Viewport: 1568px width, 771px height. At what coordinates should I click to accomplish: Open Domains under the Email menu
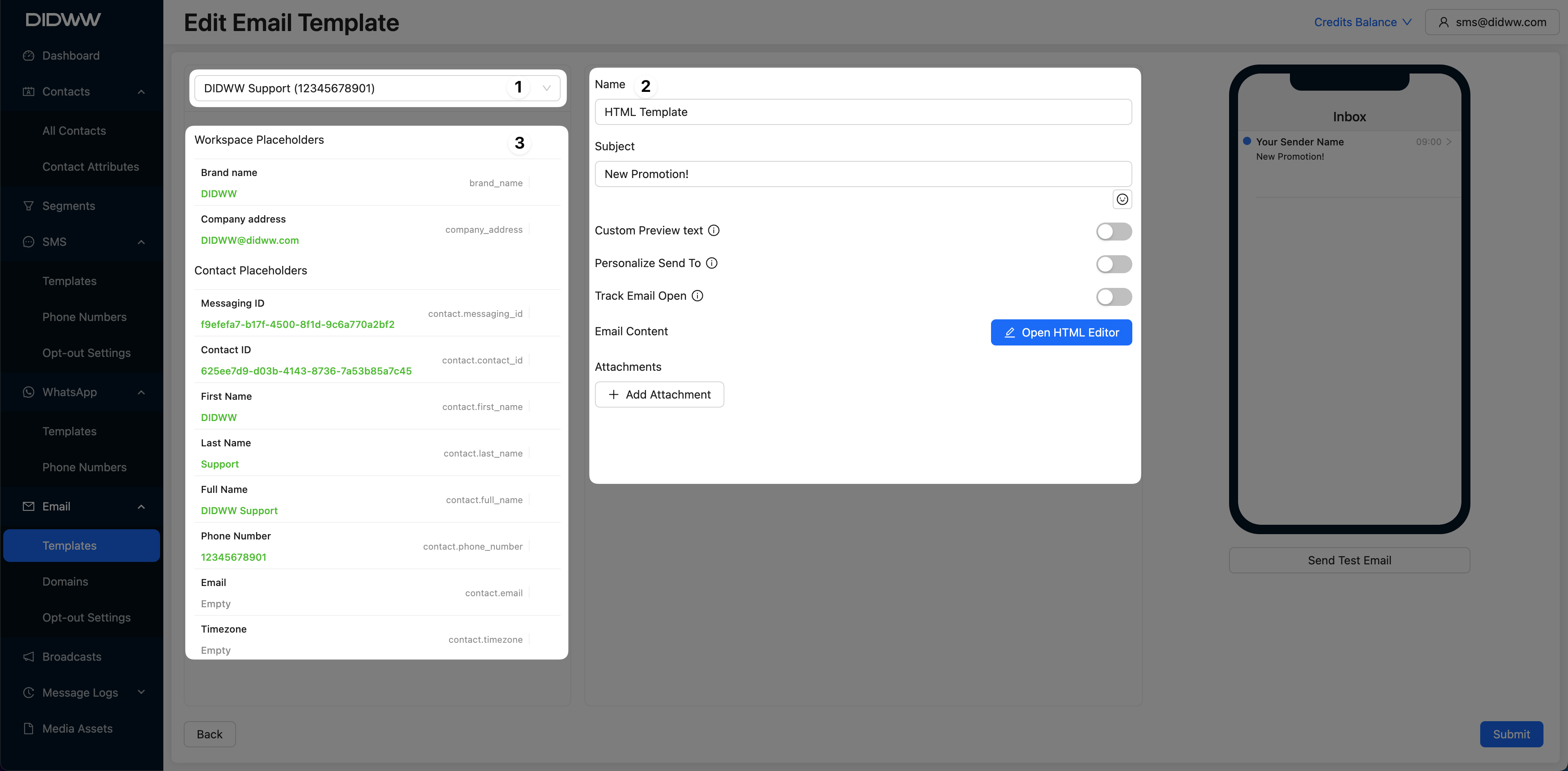(x=65, y=581)
